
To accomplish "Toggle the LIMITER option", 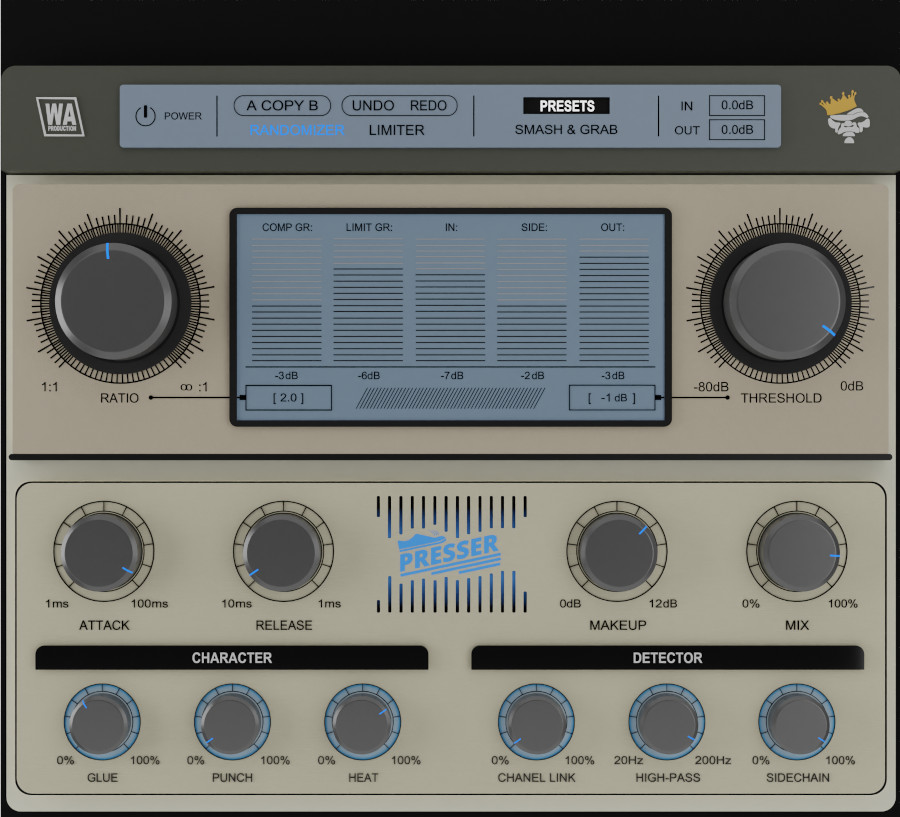I will 397,130.
